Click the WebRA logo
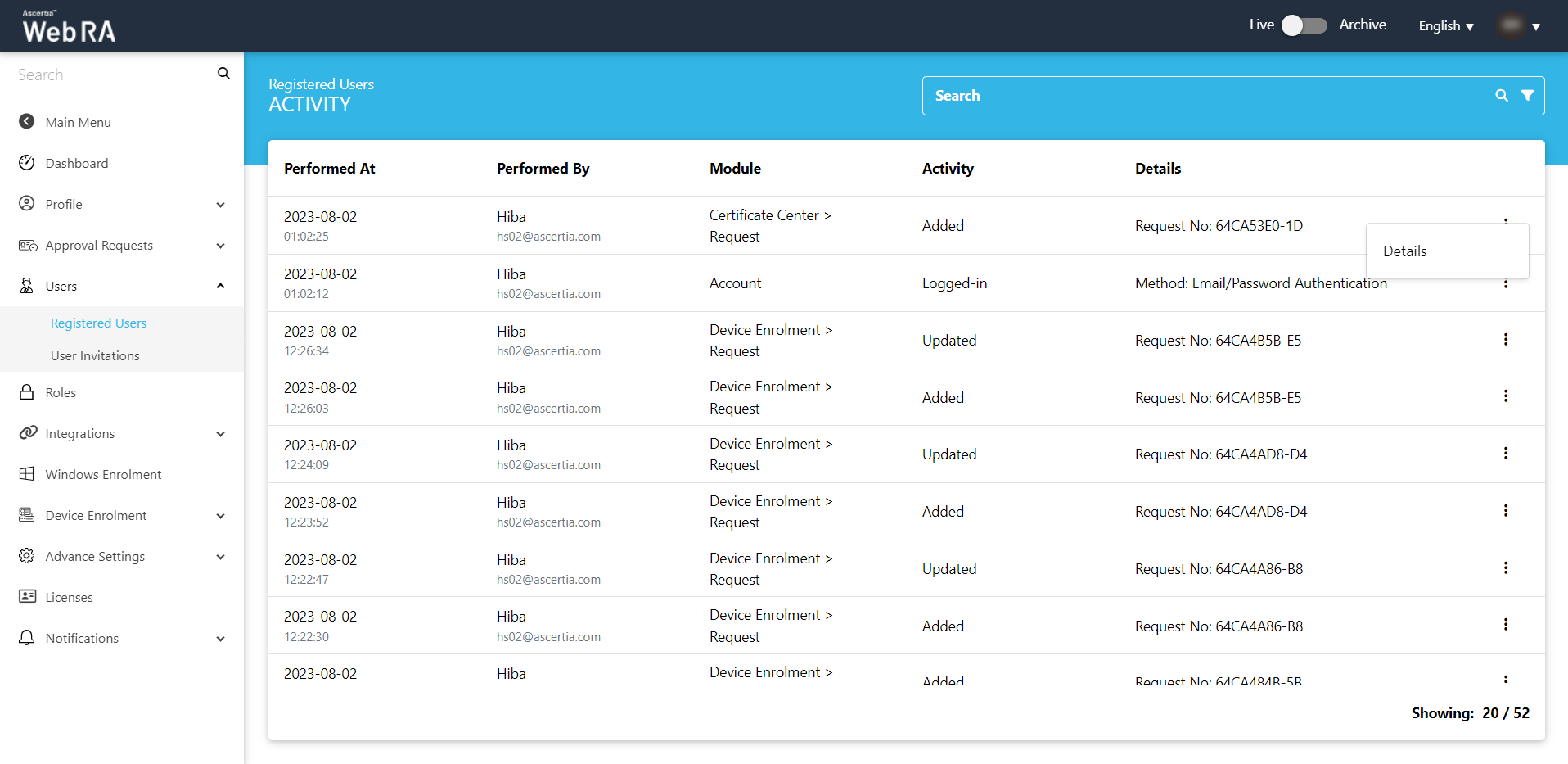Viewport: 1568px width, 764px height. click(69, 27)
